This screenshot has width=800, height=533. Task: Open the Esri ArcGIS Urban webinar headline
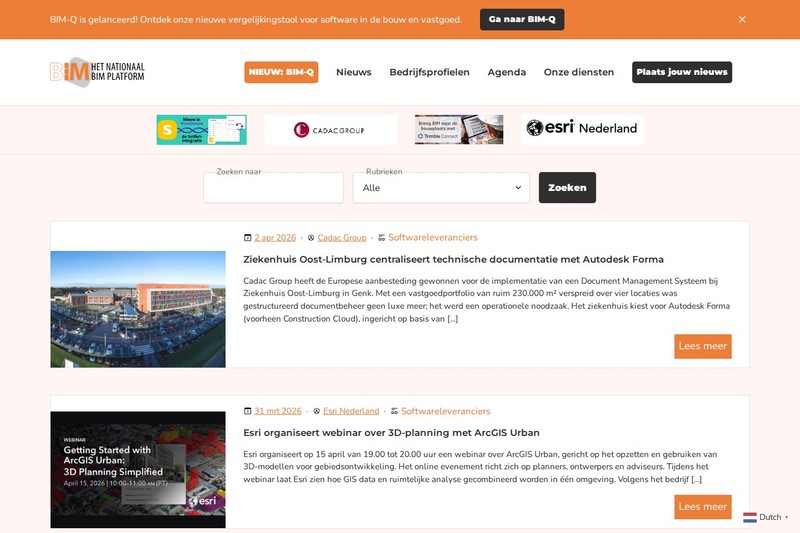[391, 433]
